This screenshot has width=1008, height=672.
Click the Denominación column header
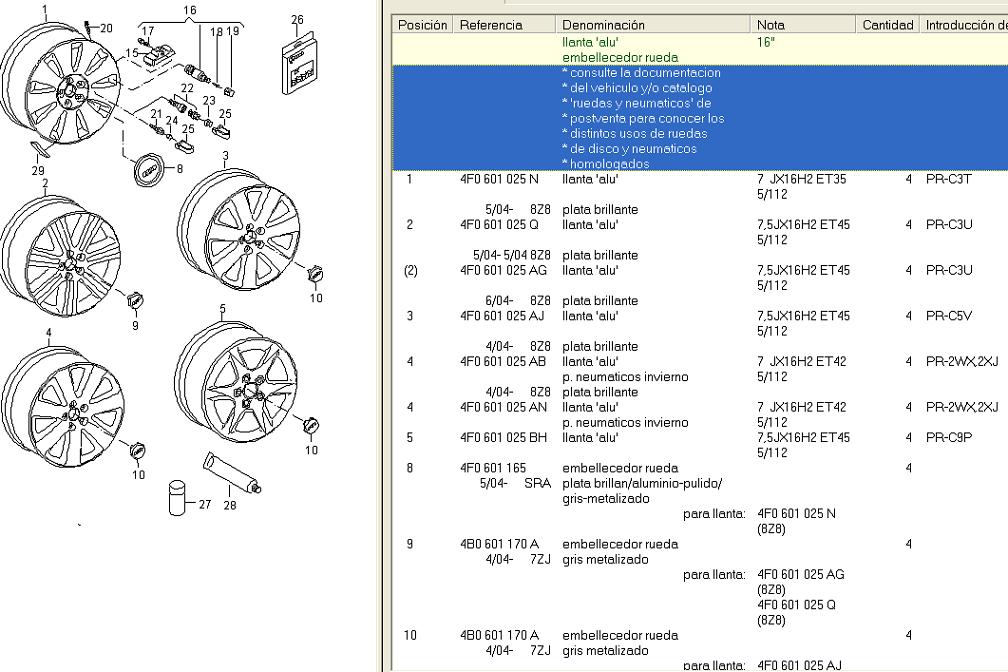[652, 25]
